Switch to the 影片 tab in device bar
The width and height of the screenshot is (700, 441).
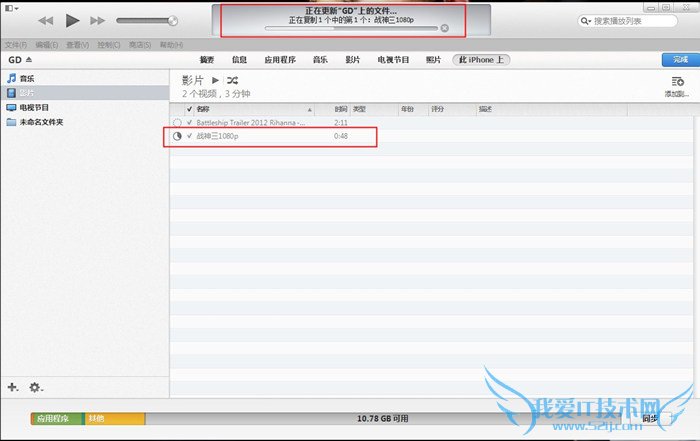click(x=353, y=60)
